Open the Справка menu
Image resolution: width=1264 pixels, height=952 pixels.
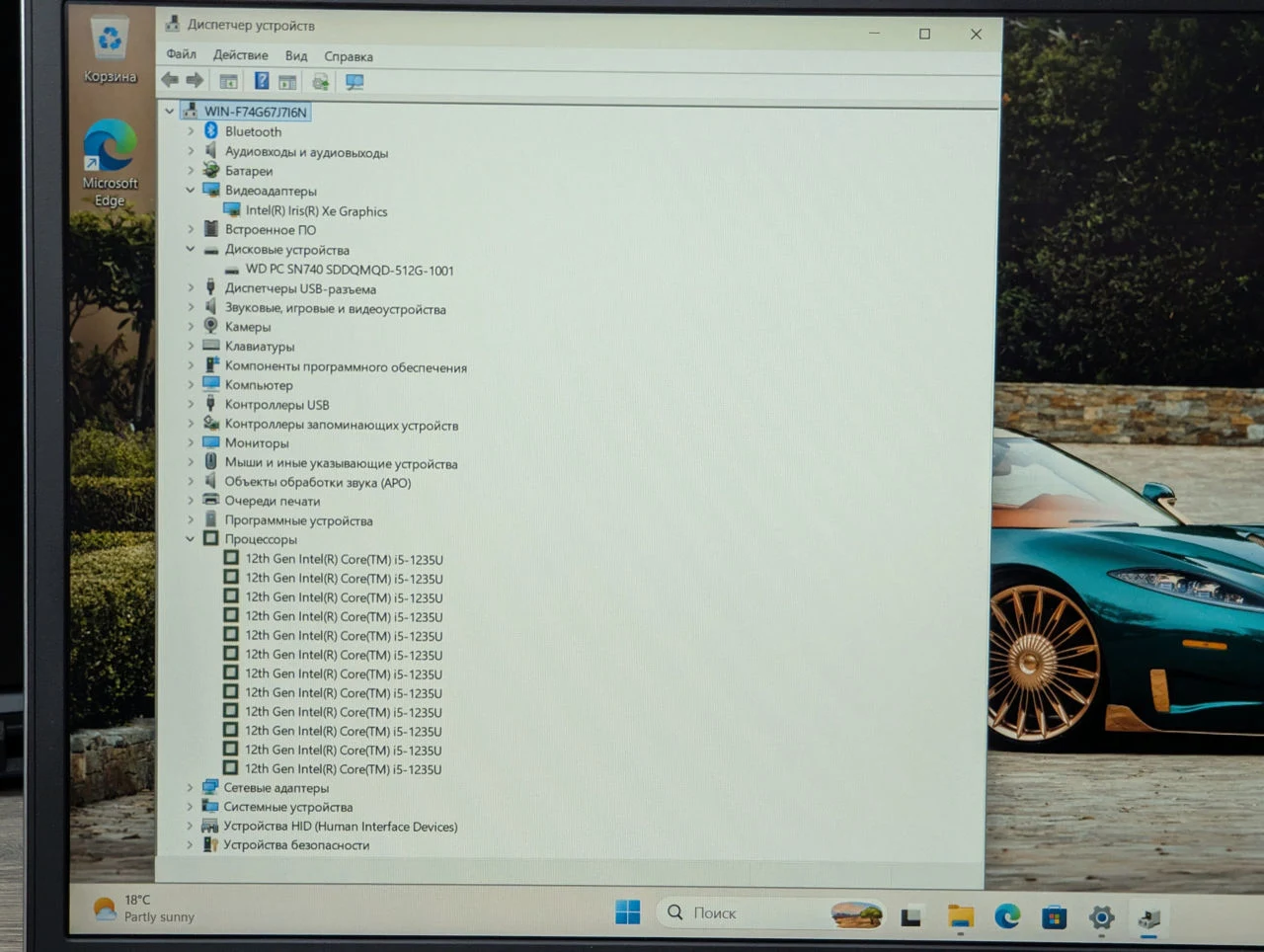pos(349,56)
